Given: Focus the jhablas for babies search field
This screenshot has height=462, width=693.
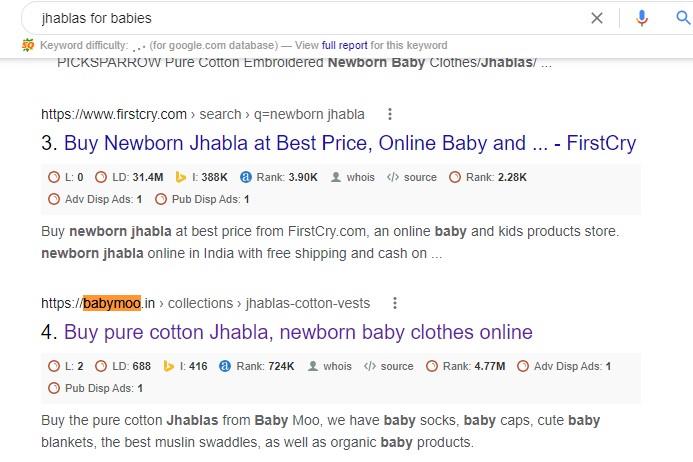Looking at the screenshot, I should [x=309, y=18].
